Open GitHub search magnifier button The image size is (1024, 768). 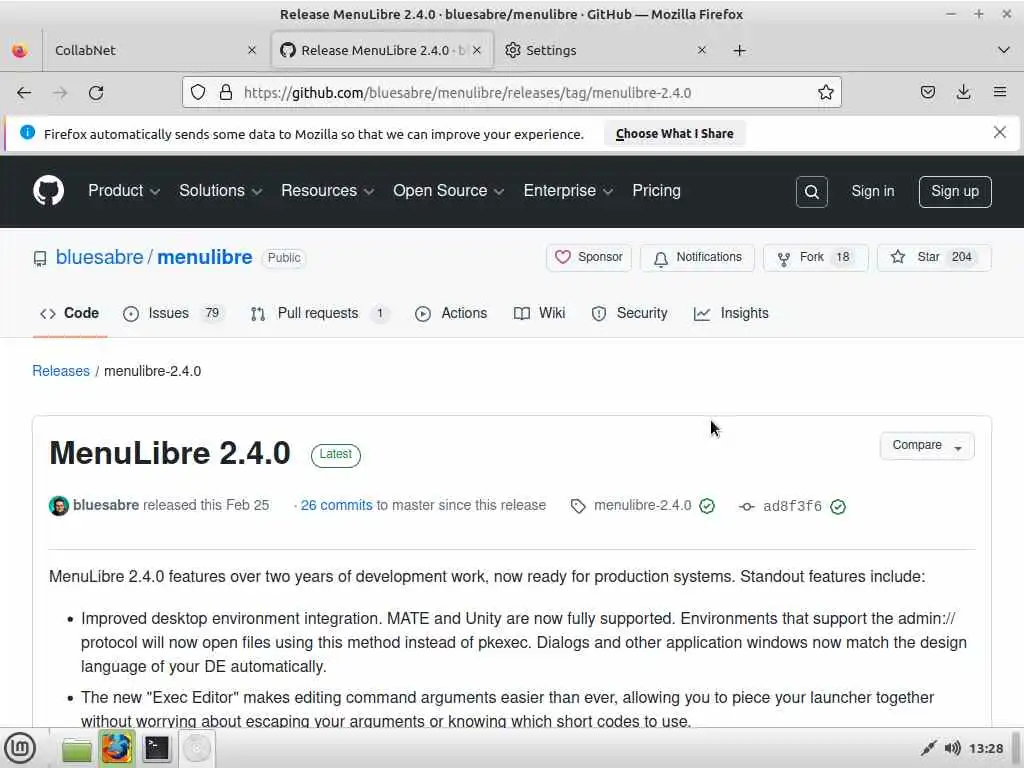811,191
